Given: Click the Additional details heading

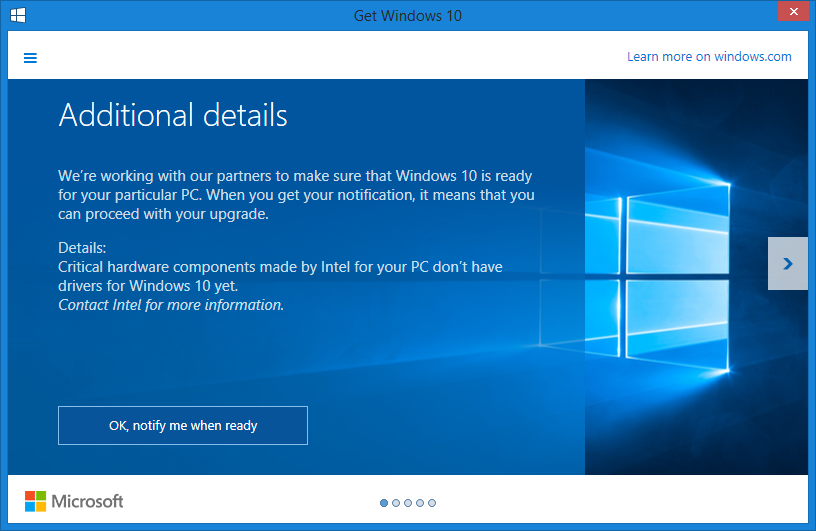Looking at the screenshot, I should coord(173,115).
